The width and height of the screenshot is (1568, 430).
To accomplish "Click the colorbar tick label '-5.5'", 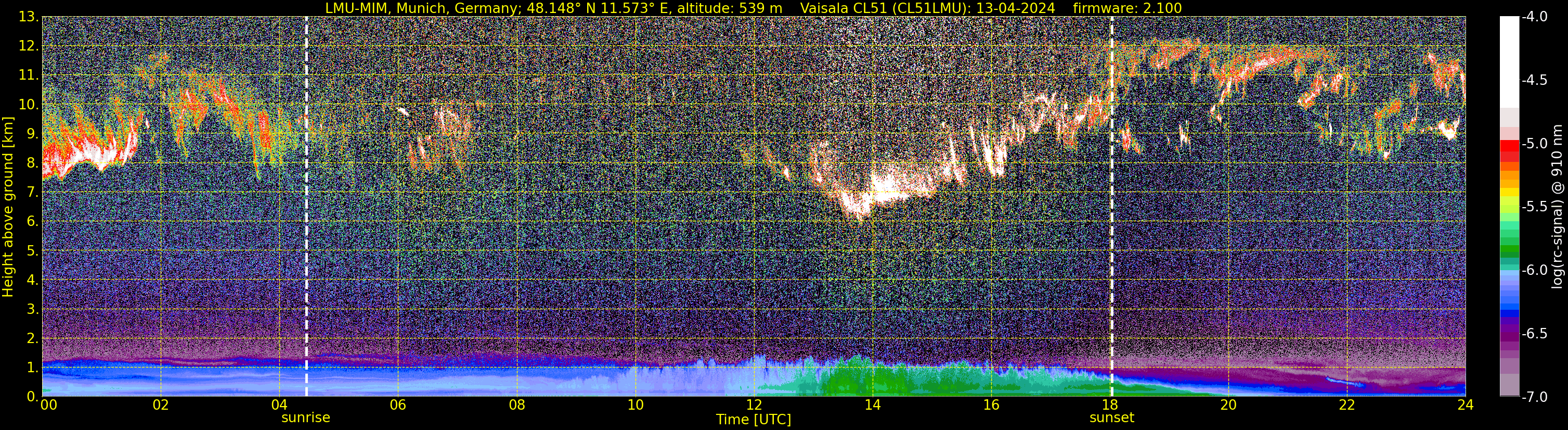I will point(1535,207).
